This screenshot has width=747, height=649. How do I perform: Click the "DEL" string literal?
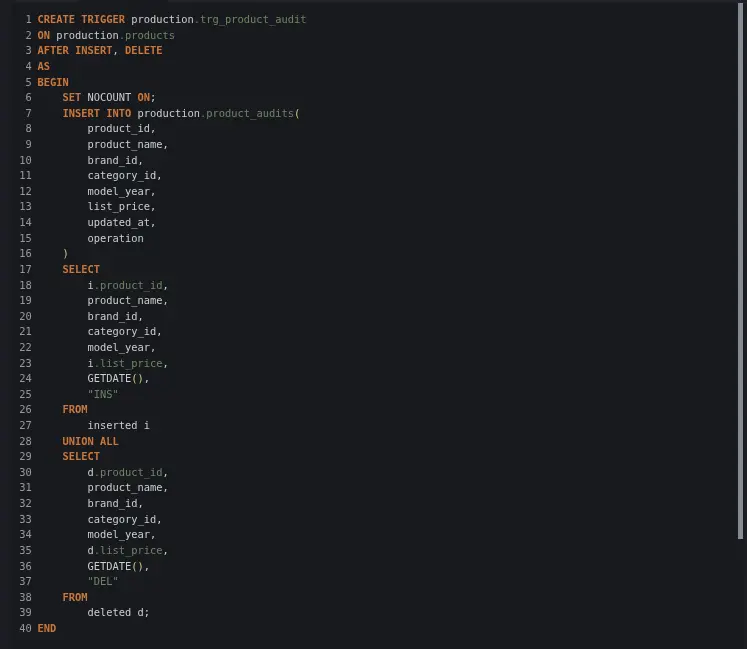pos(103,581)
